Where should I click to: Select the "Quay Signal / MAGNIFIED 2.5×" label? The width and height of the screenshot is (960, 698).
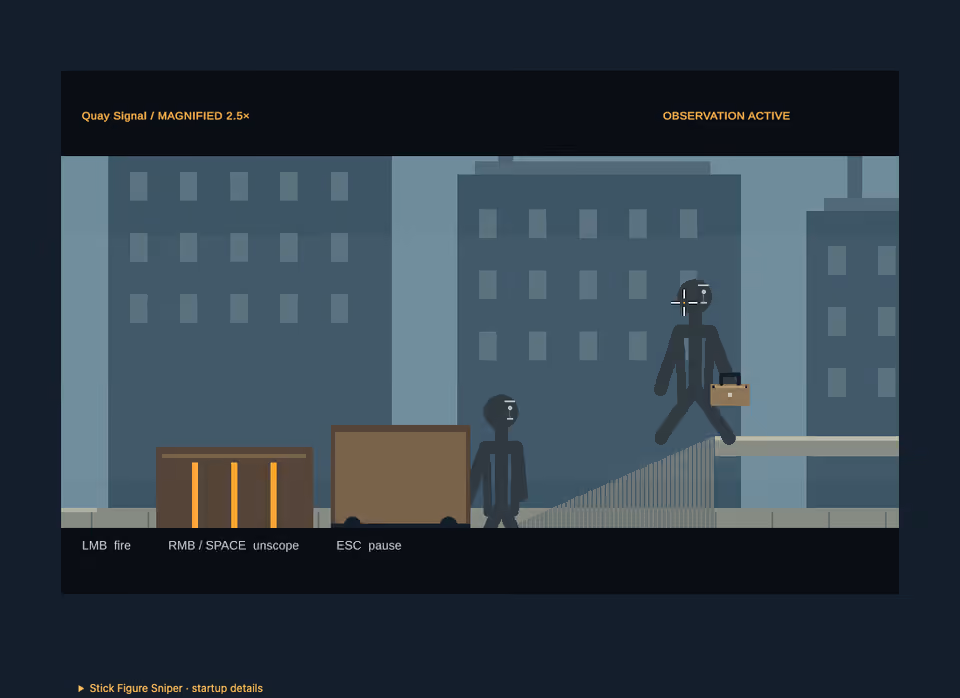click(x=165, y=116)
